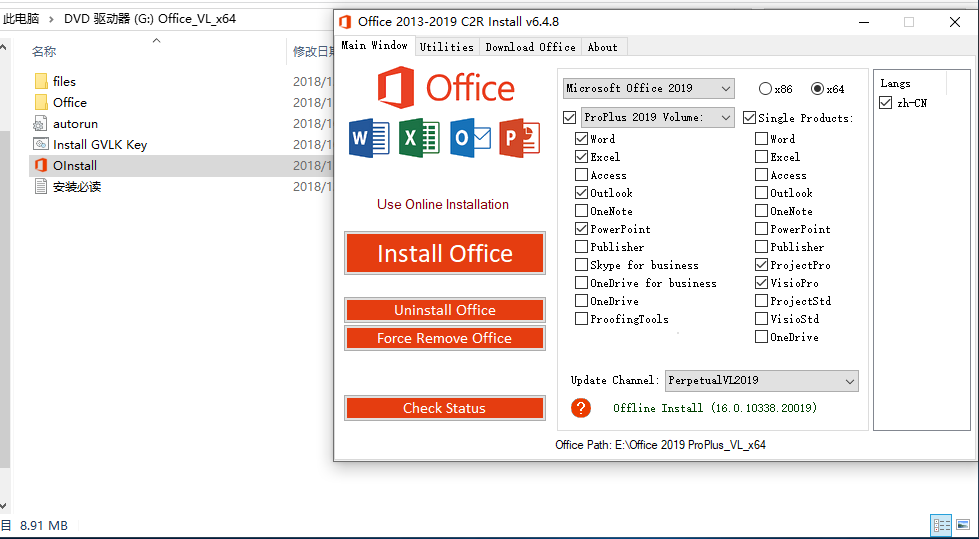Click the PowerPoint app icon
The height and width of the screenshot is (539, 979).
pyautogui.click(x=519, y=137)
